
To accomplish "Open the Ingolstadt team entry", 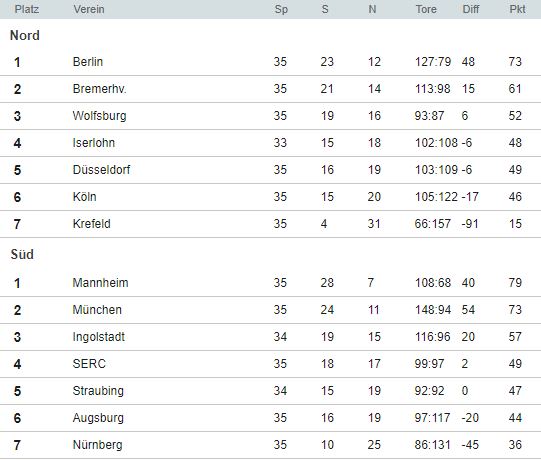I will click(x=99, y=337).
